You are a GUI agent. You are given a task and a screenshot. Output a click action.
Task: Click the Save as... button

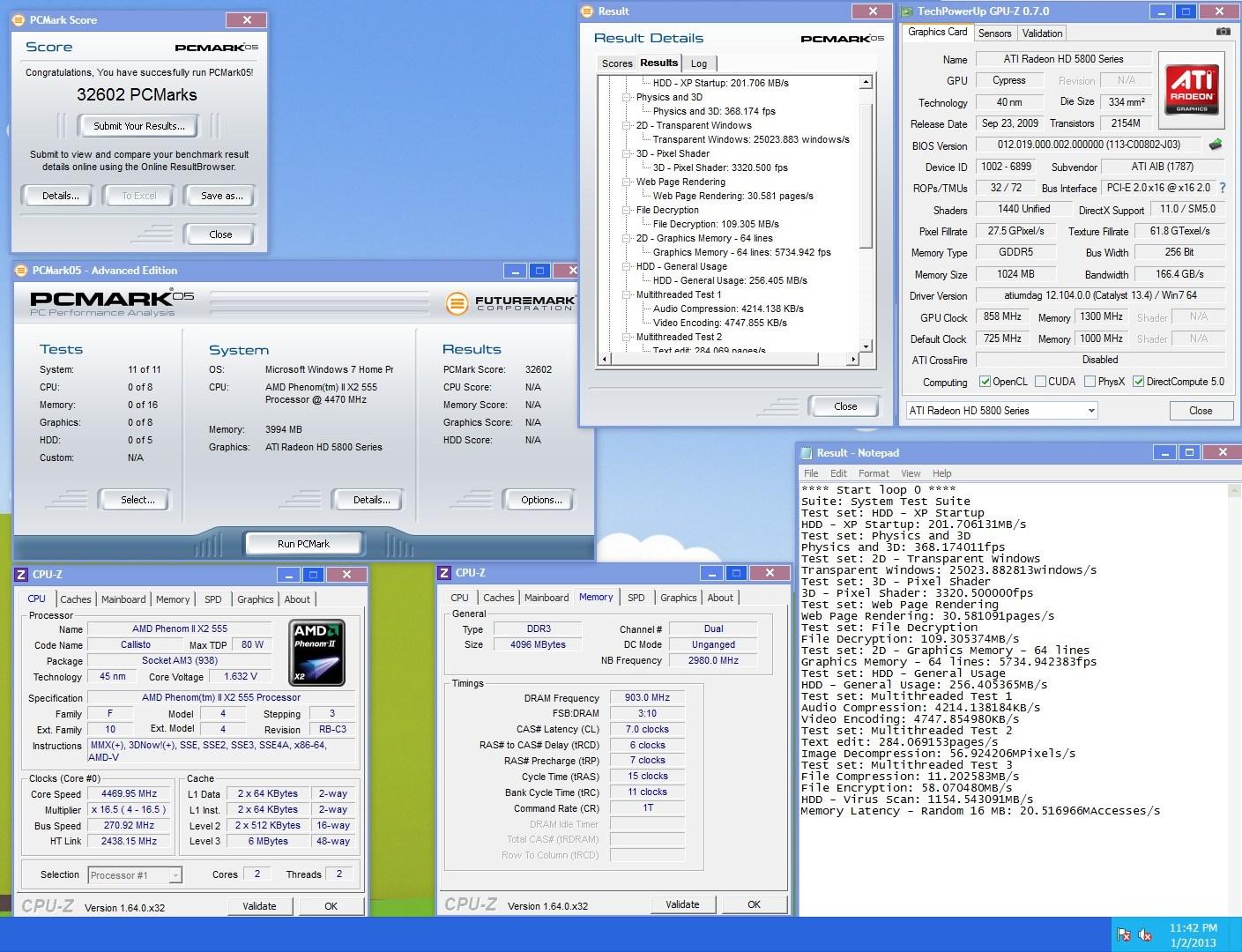pos(222,196)
